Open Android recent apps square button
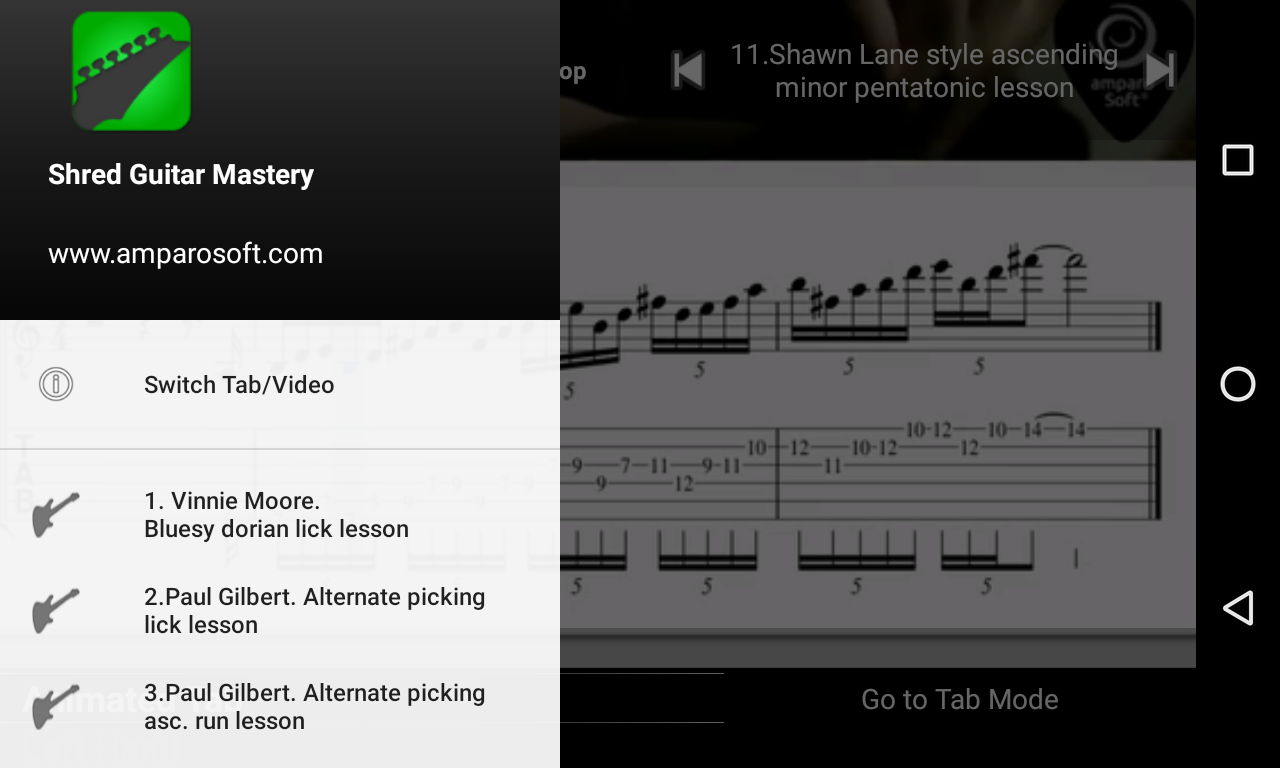This screenshot has width=1280, height=768. (1238, 160)
